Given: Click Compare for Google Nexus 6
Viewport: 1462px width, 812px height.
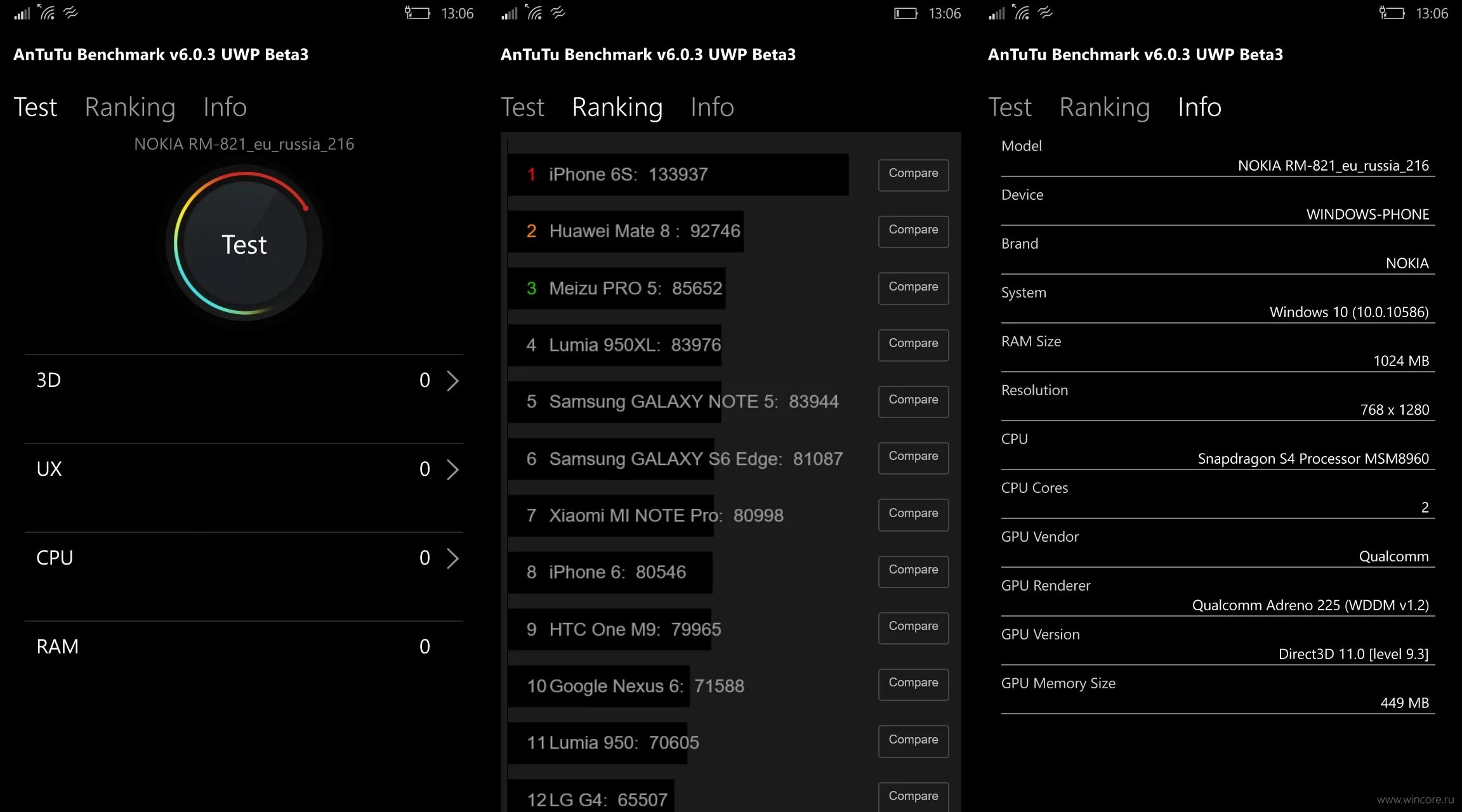Looking at the screenshot, I should [x=913, y=684].
